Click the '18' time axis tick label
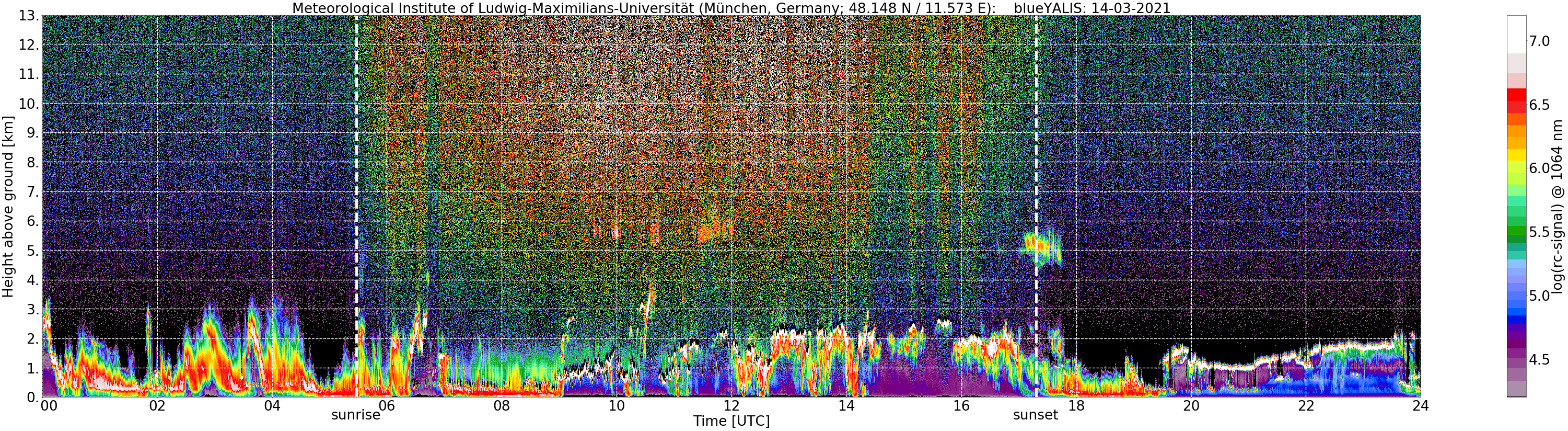This screenshot has width=1568, height=431. pos(1076,405)
